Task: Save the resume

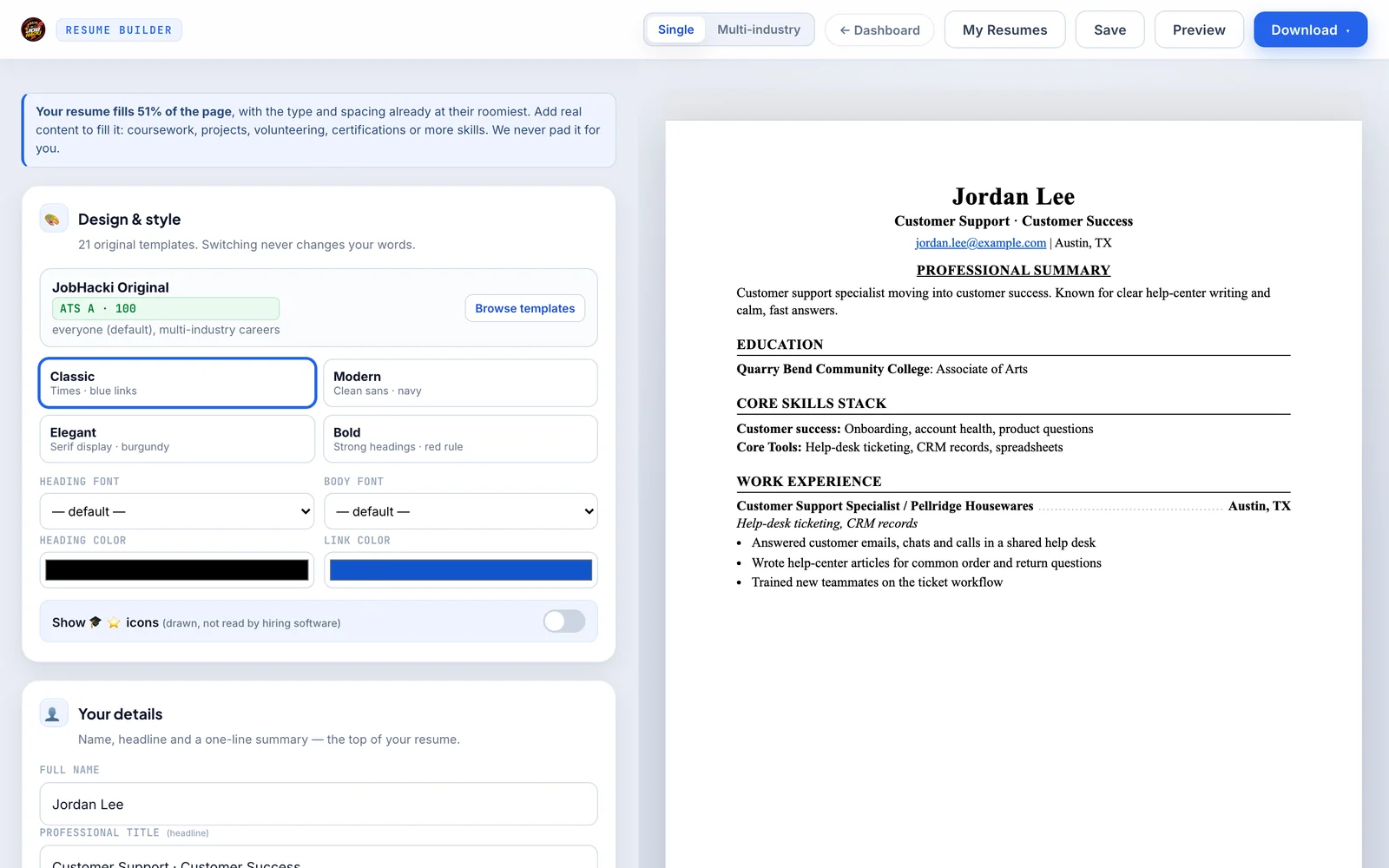Action: pyautogui.click(x=1109, y=30)
